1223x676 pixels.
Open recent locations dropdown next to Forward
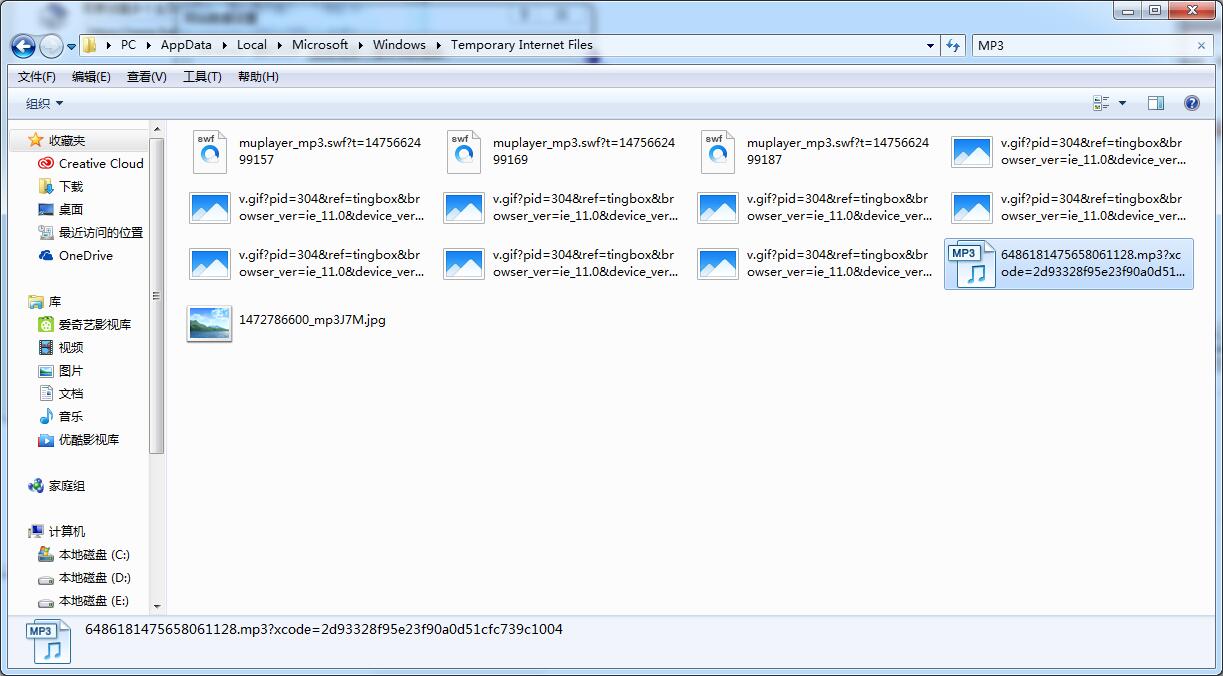click(72, 47)
